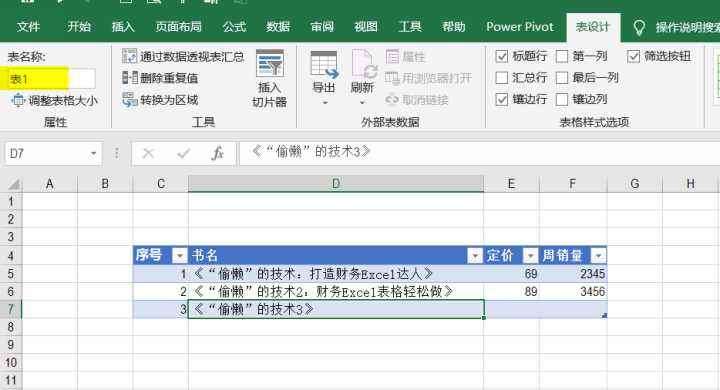Toggle the Header Row (标题行) checkbox
The width and height of the screenshot is (720, 390).
501,57
